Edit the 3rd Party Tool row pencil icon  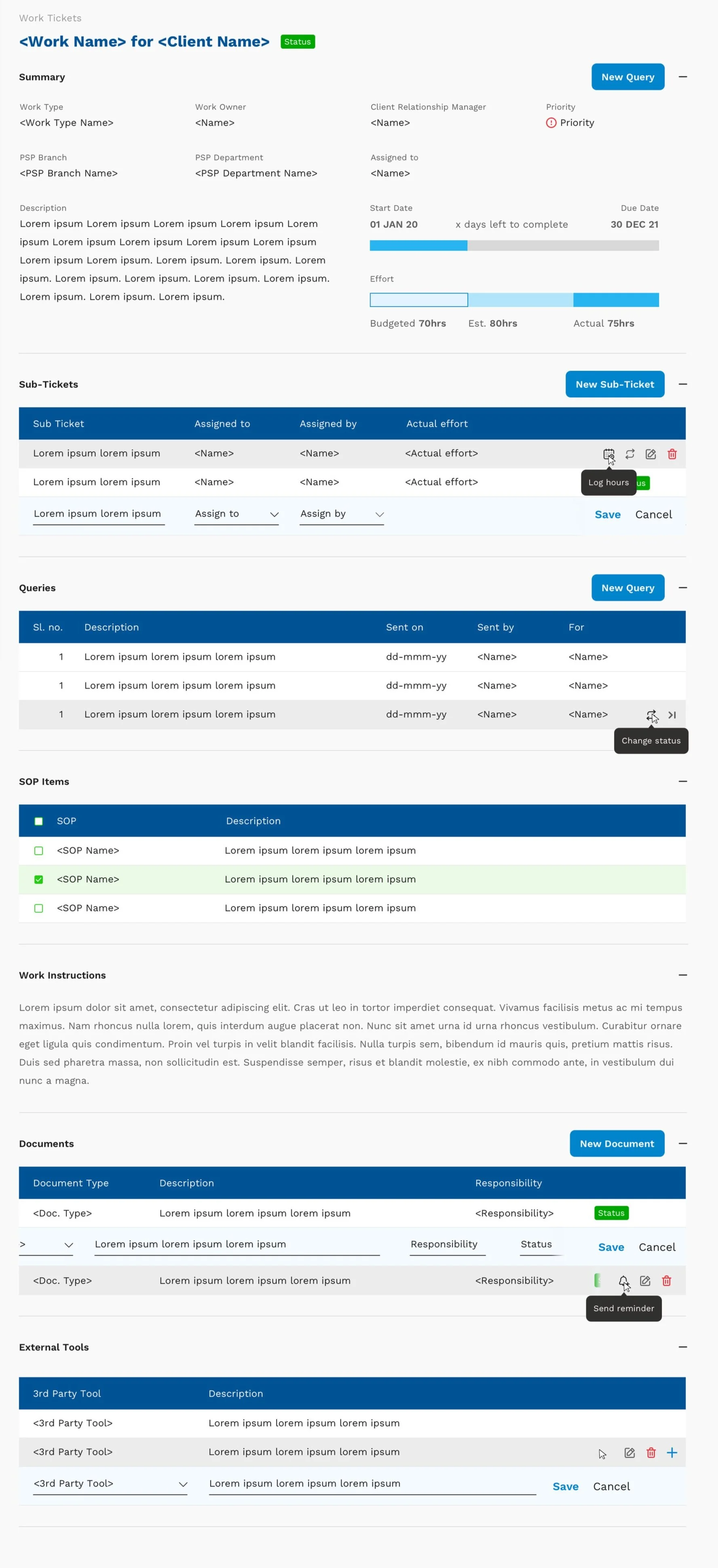(x=630, y=1453)
